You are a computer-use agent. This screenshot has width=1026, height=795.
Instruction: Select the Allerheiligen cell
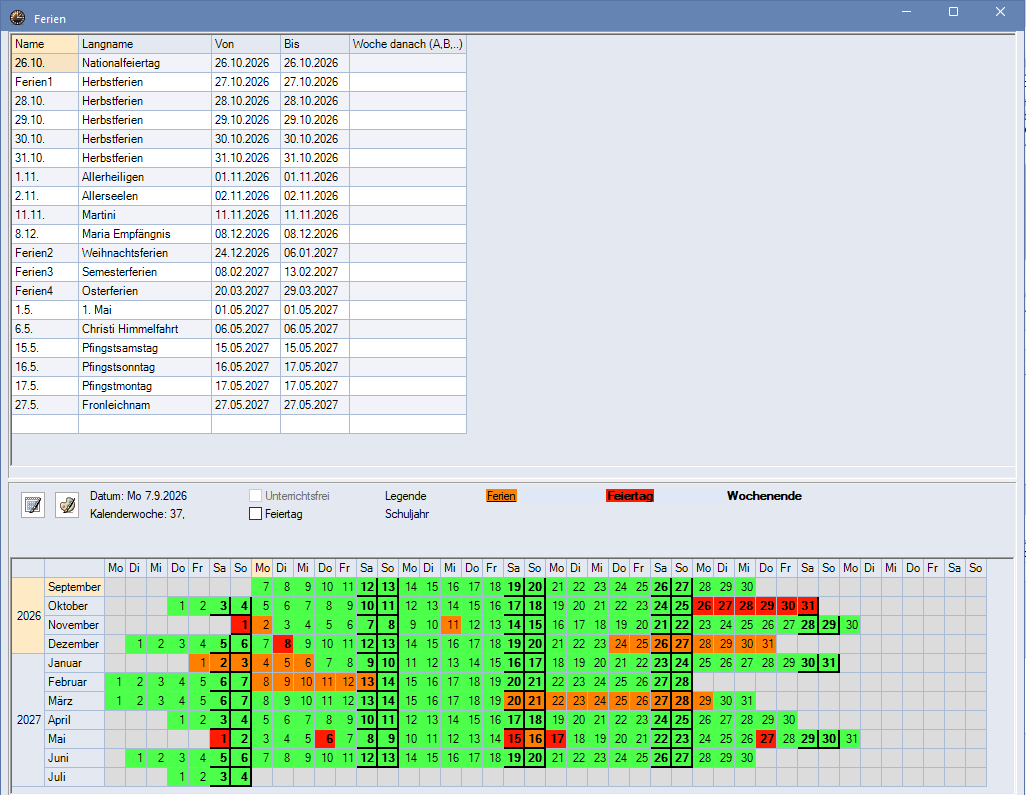(x=145, y=177)
